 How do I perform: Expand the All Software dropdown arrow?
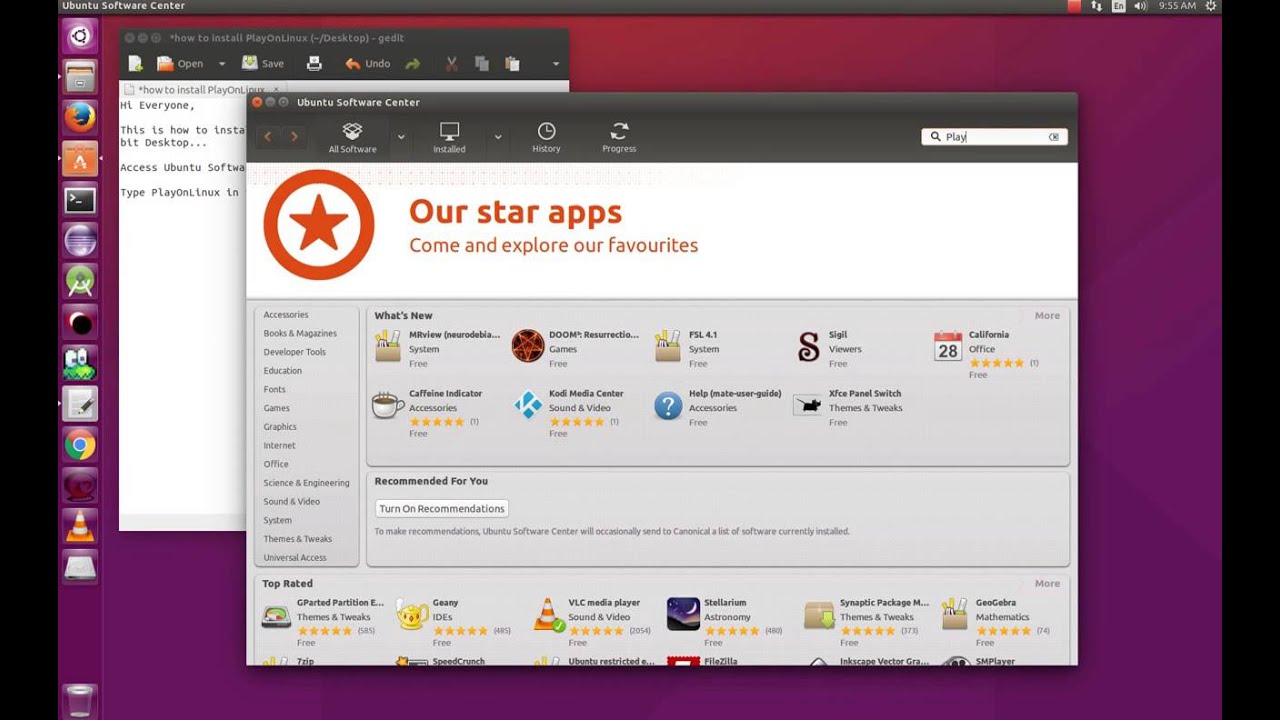click(401, 137)
